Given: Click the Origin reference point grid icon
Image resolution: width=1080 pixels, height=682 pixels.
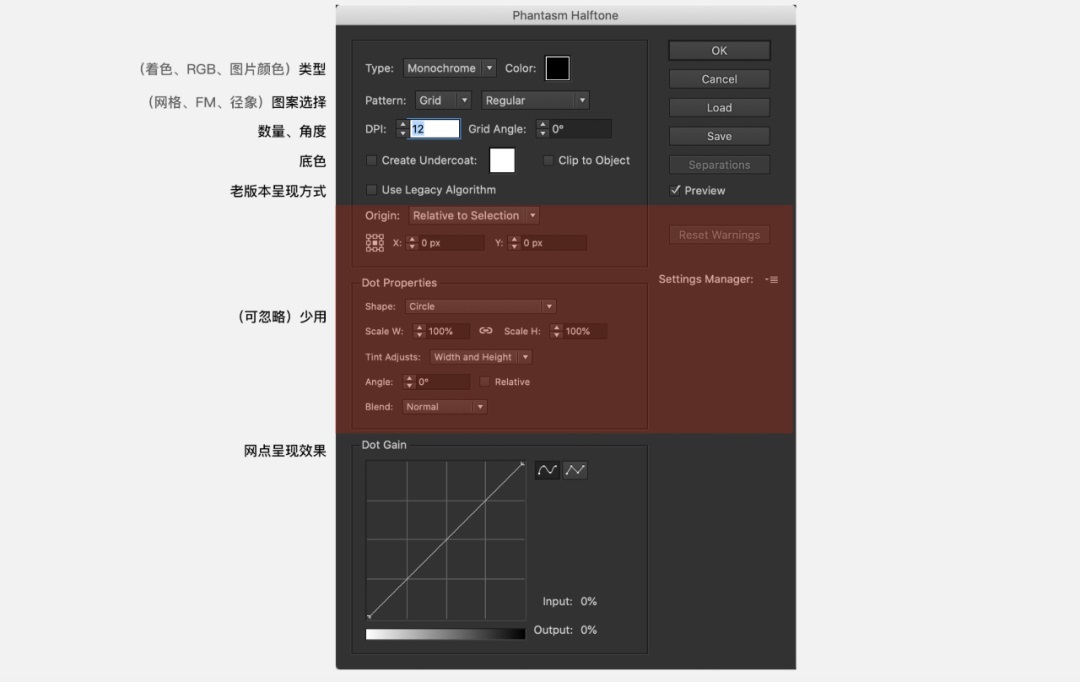Looking at the screenshot, I should [x=375, y=243].
